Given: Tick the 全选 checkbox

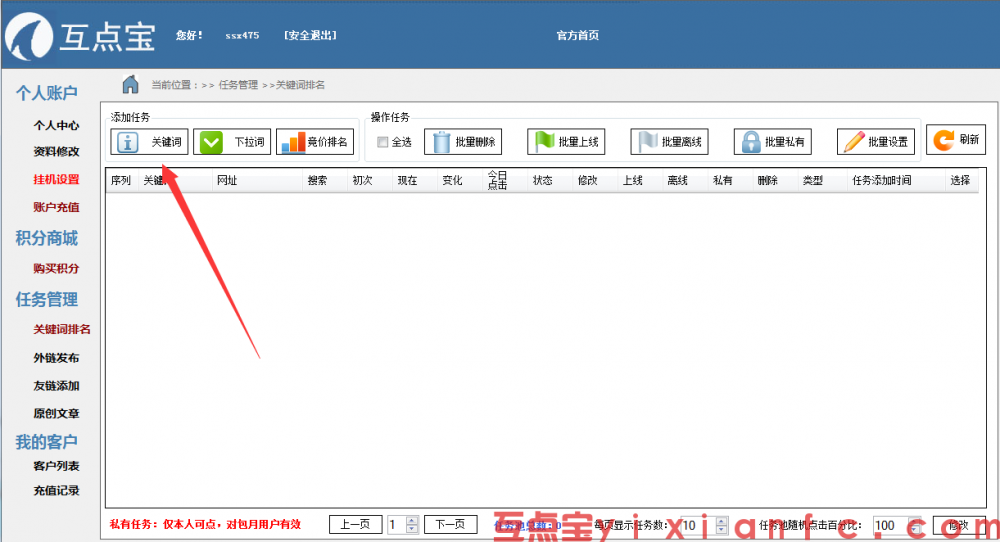Looking at the screenshot, I should 383,142.
